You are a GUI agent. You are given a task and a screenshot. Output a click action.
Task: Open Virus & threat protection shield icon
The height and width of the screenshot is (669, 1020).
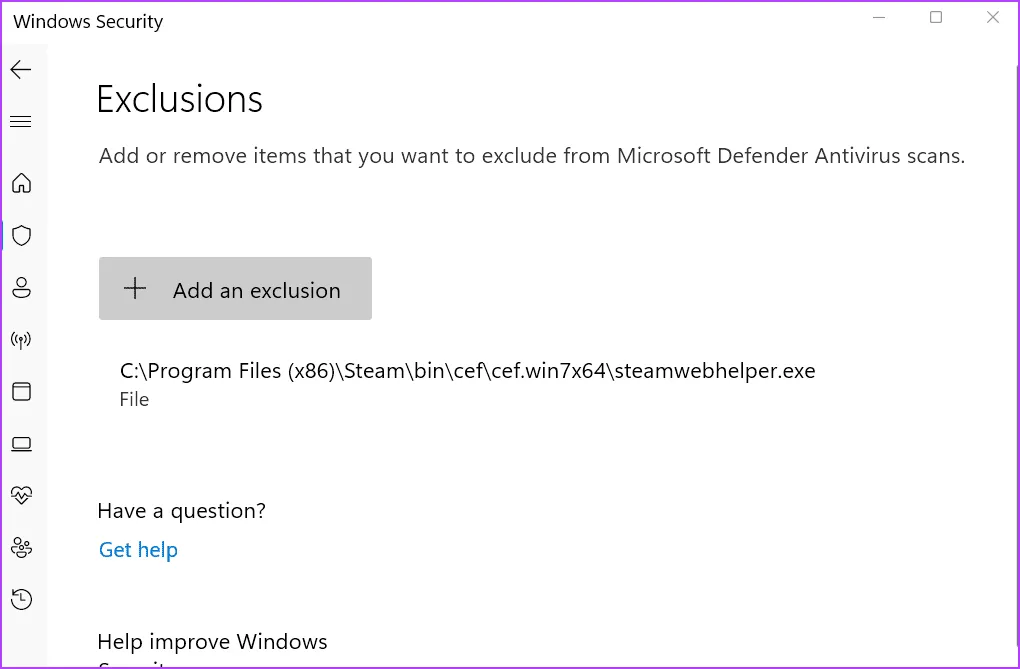tap(21, 235)
